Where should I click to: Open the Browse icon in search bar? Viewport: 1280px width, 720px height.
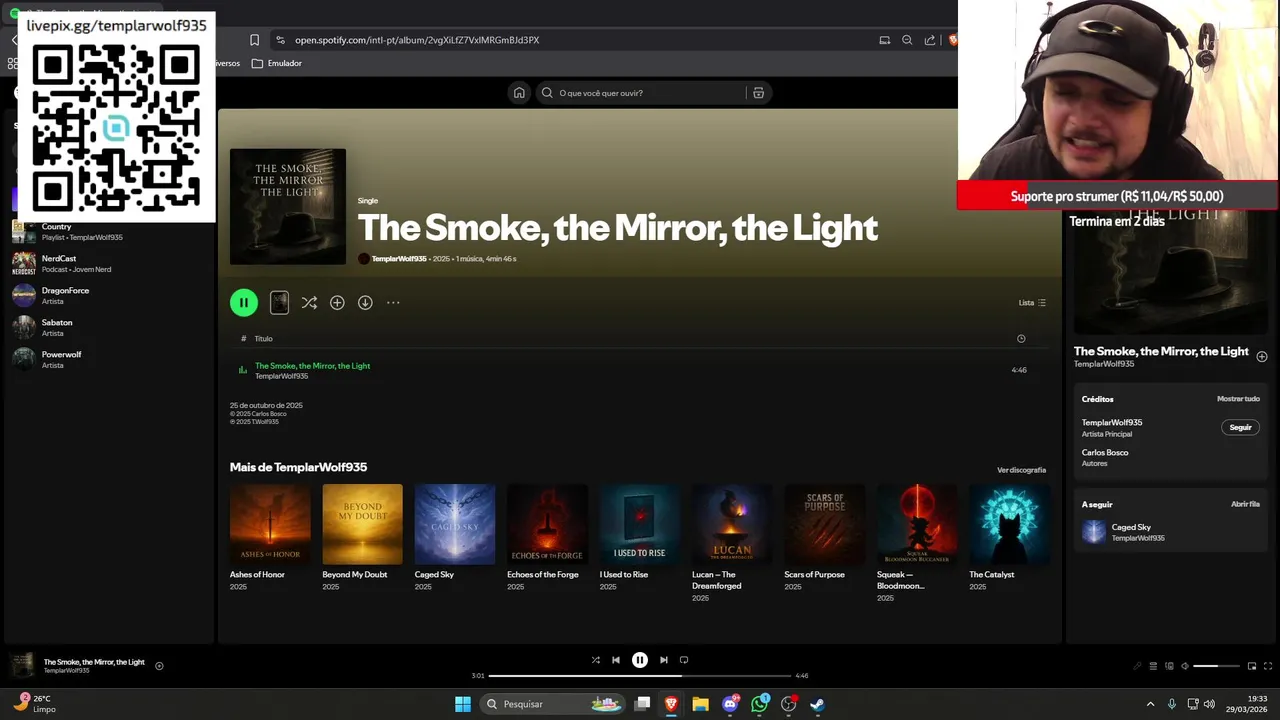(758, 93)
